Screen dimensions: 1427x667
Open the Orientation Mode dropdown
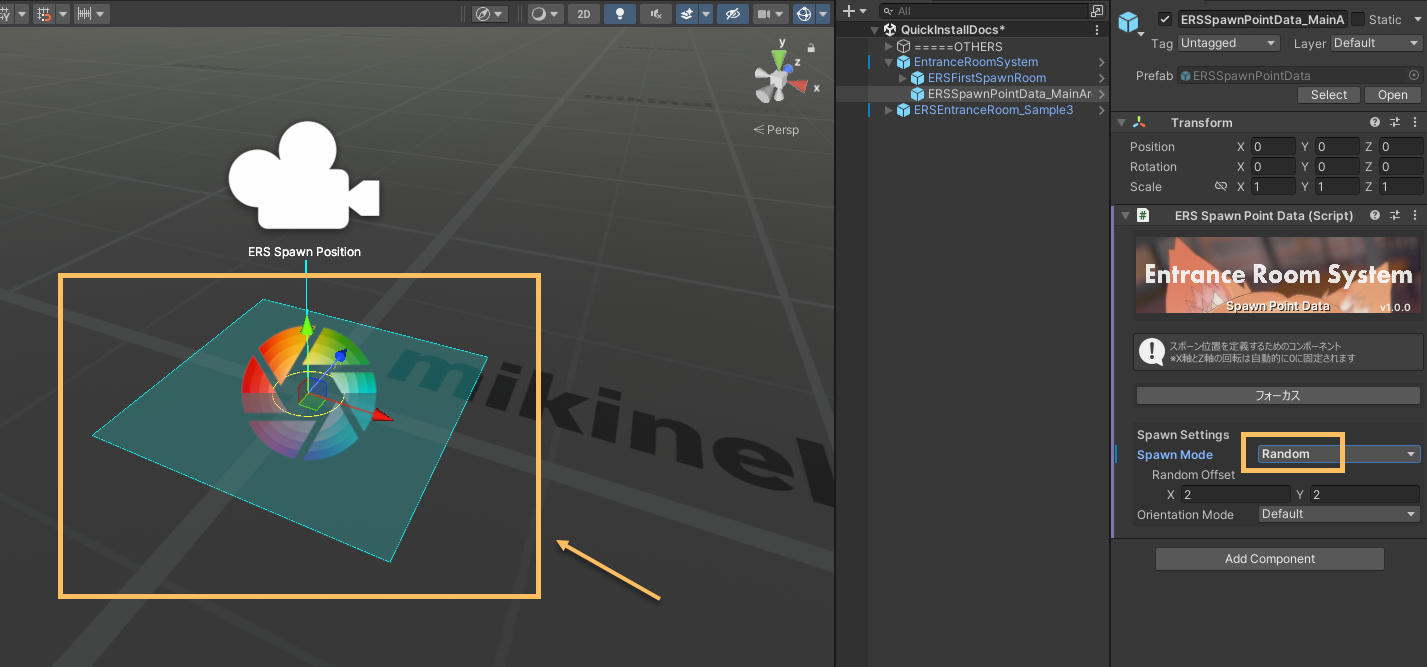[1338, 514]
